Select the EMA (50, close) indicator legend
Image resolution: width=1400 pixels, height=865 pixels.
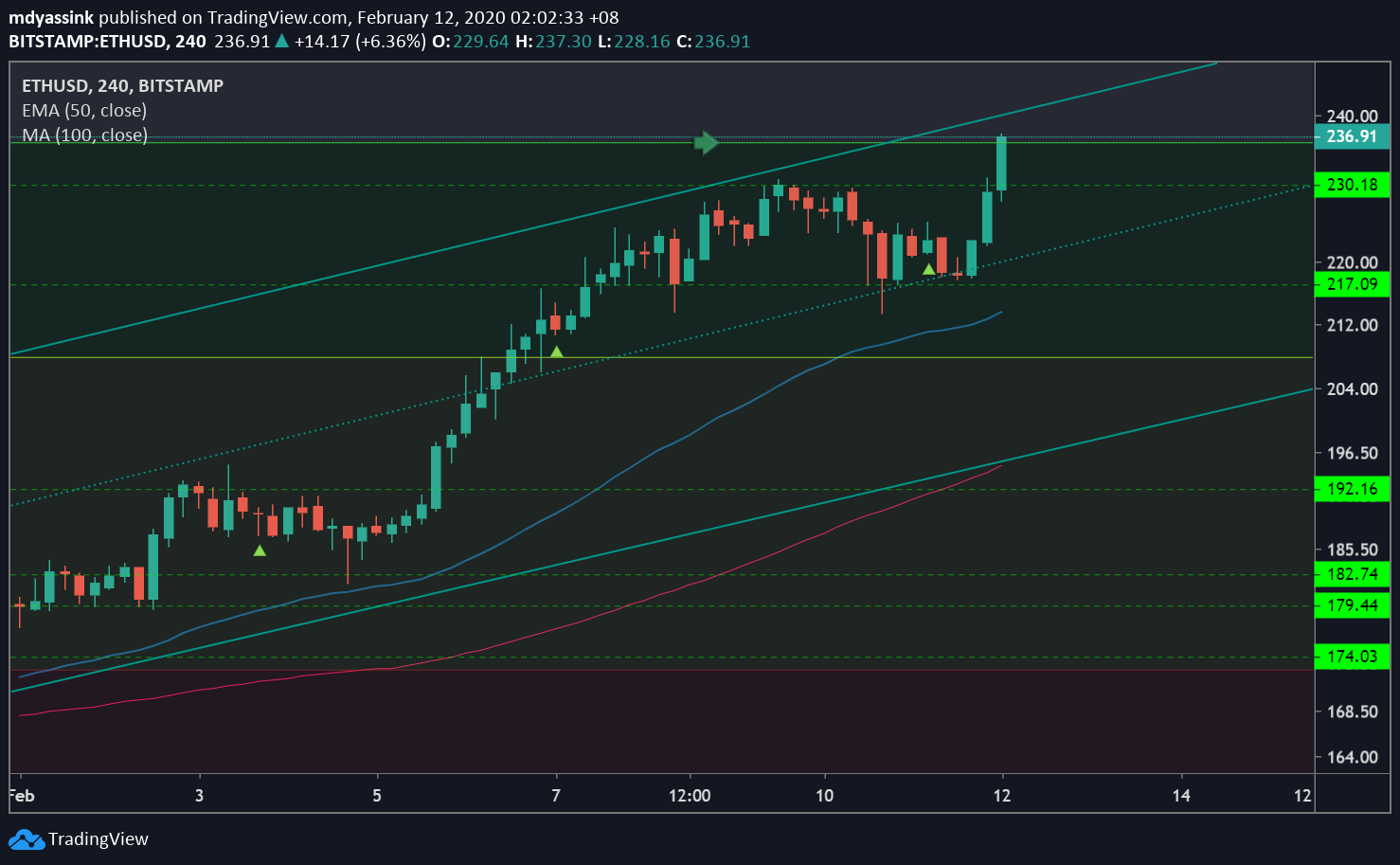tap(84, 111)
